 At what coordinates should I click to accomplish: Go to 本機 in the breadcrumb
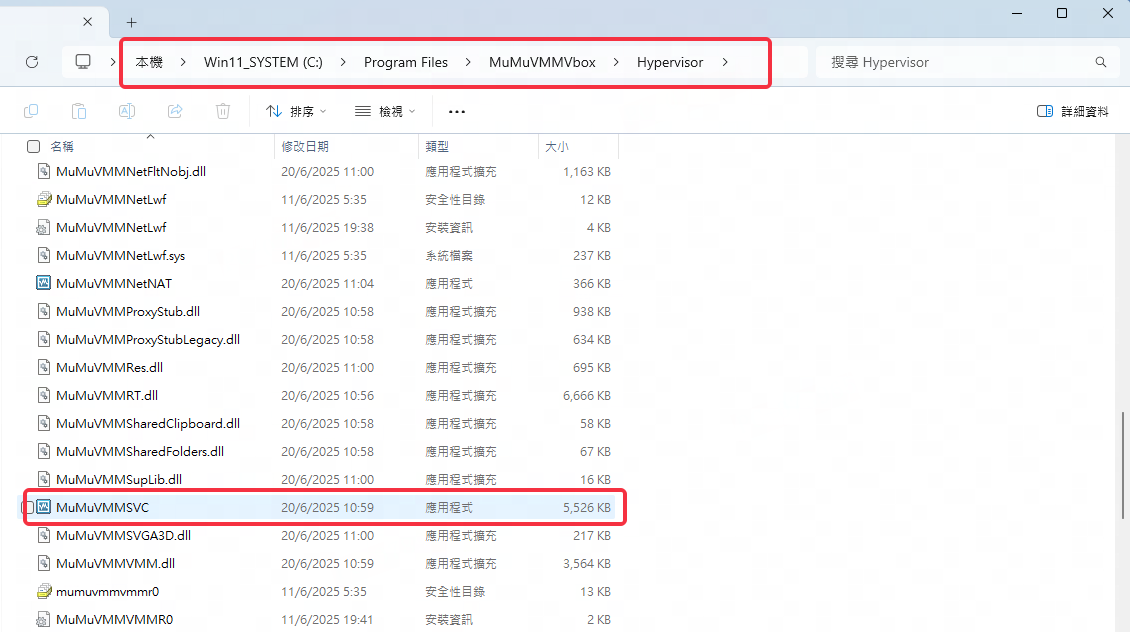[149, 62]
